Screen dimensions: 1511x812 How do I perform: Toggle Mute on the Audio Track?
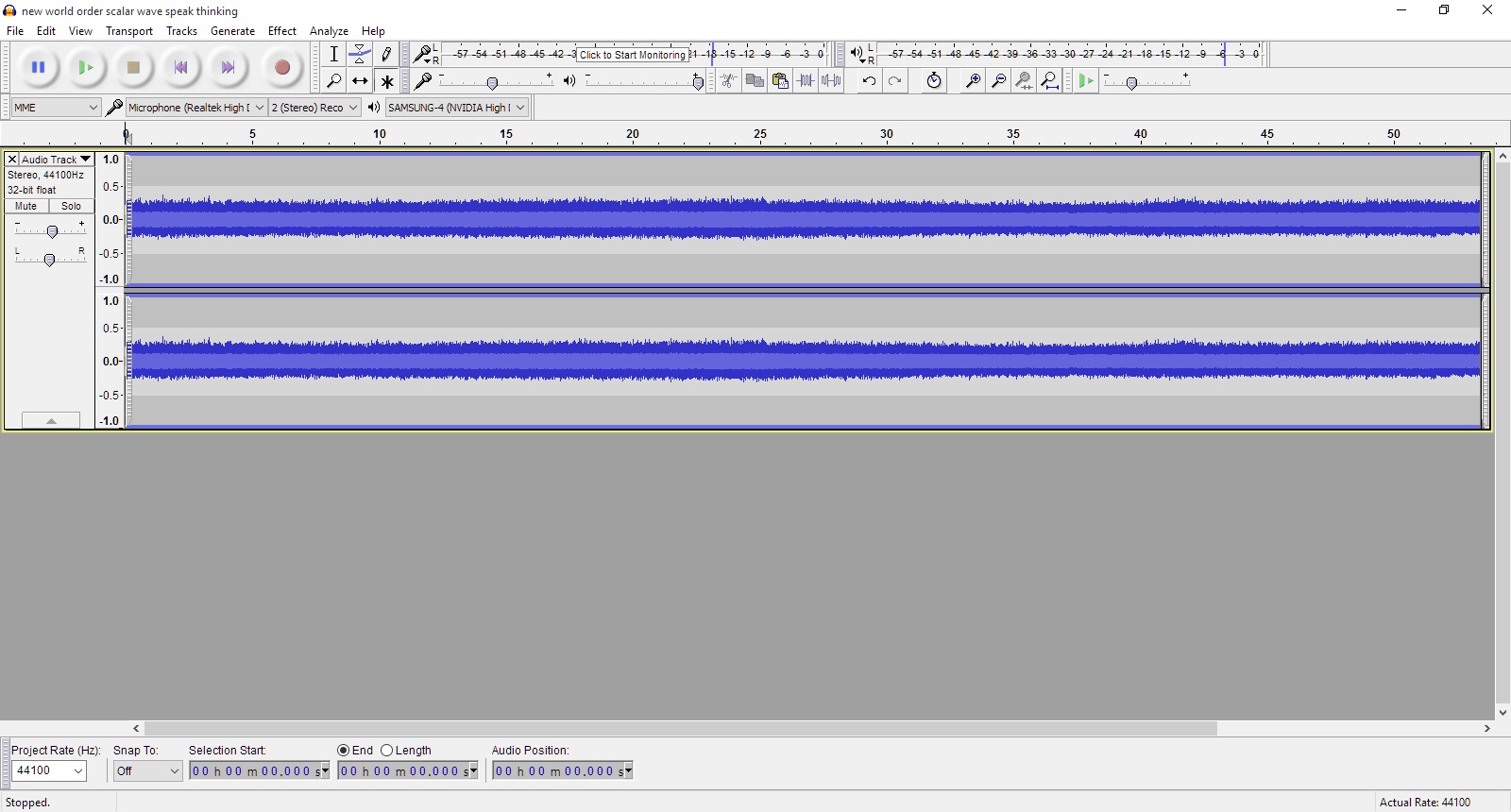[x=26, y=206]
